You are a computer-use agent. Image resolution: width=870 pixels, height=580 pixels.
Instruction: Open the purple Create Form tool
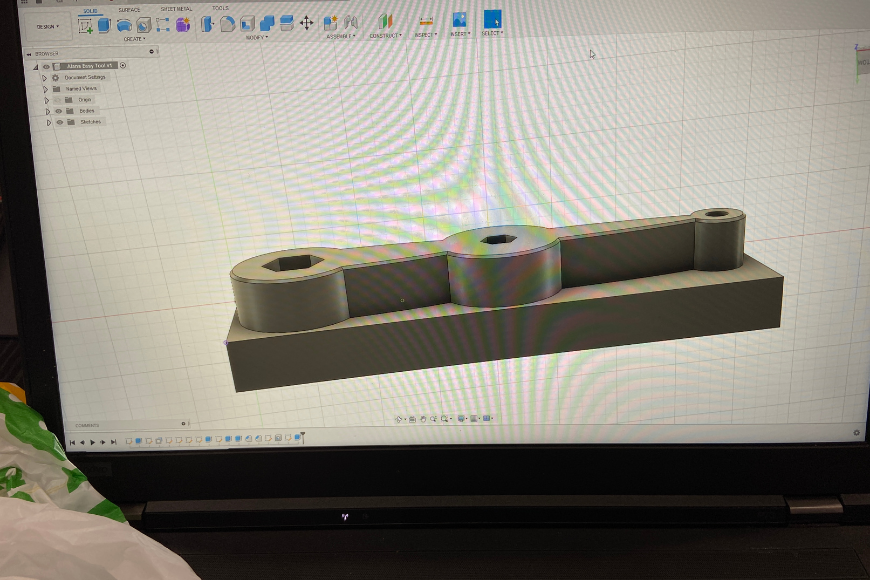183,24
